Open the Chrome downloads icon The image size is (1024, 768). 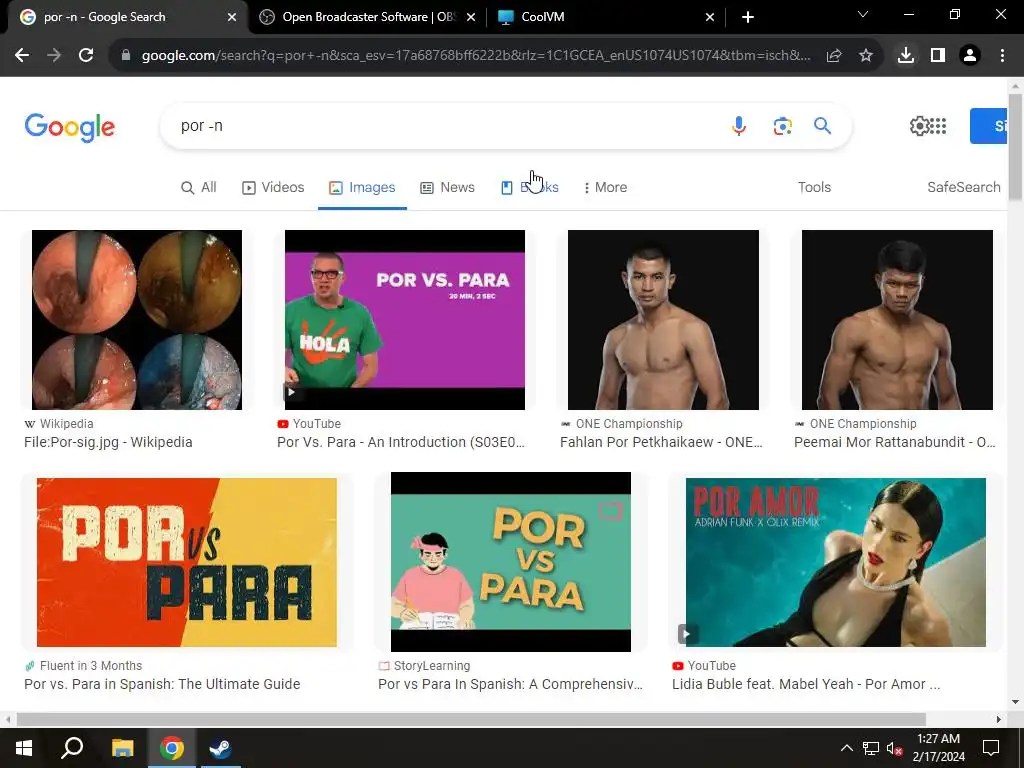coord(906,56)
